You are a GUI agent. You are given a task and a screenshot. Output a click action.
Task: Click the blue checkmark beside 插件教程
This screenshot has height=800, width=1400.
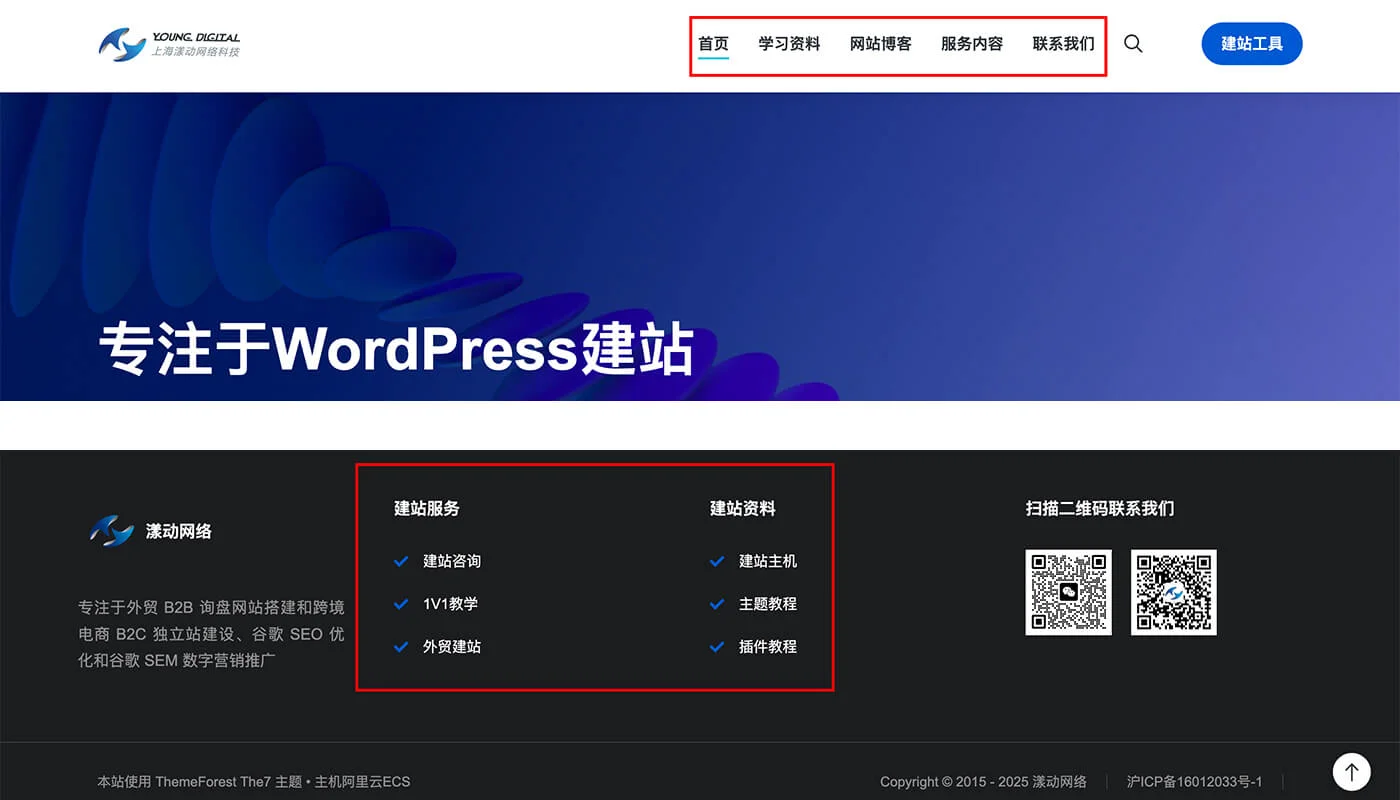(x=717, y=646)
